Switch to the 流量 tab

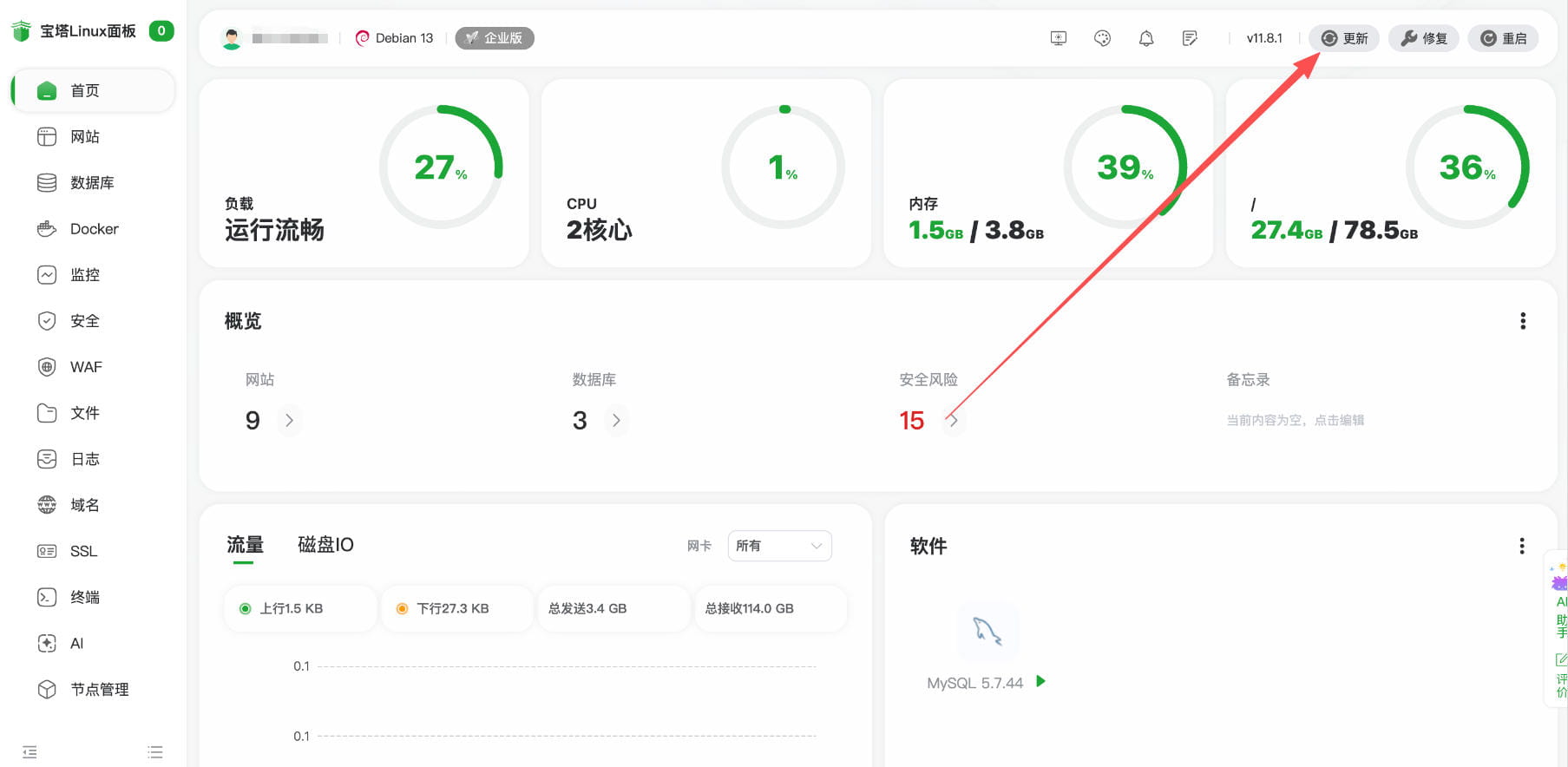(245, 545)
